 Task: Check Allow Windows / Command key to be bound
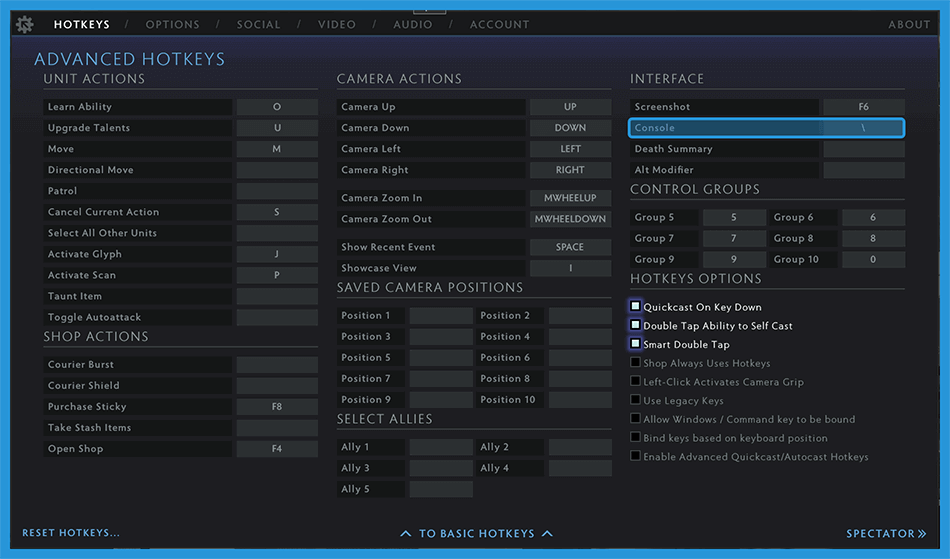point(635,418)
